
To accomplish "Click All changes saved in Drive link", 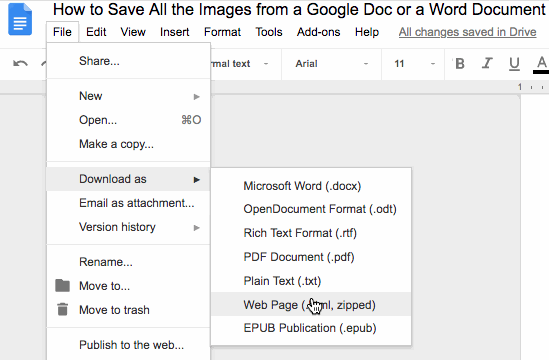I will click(467, 32).
